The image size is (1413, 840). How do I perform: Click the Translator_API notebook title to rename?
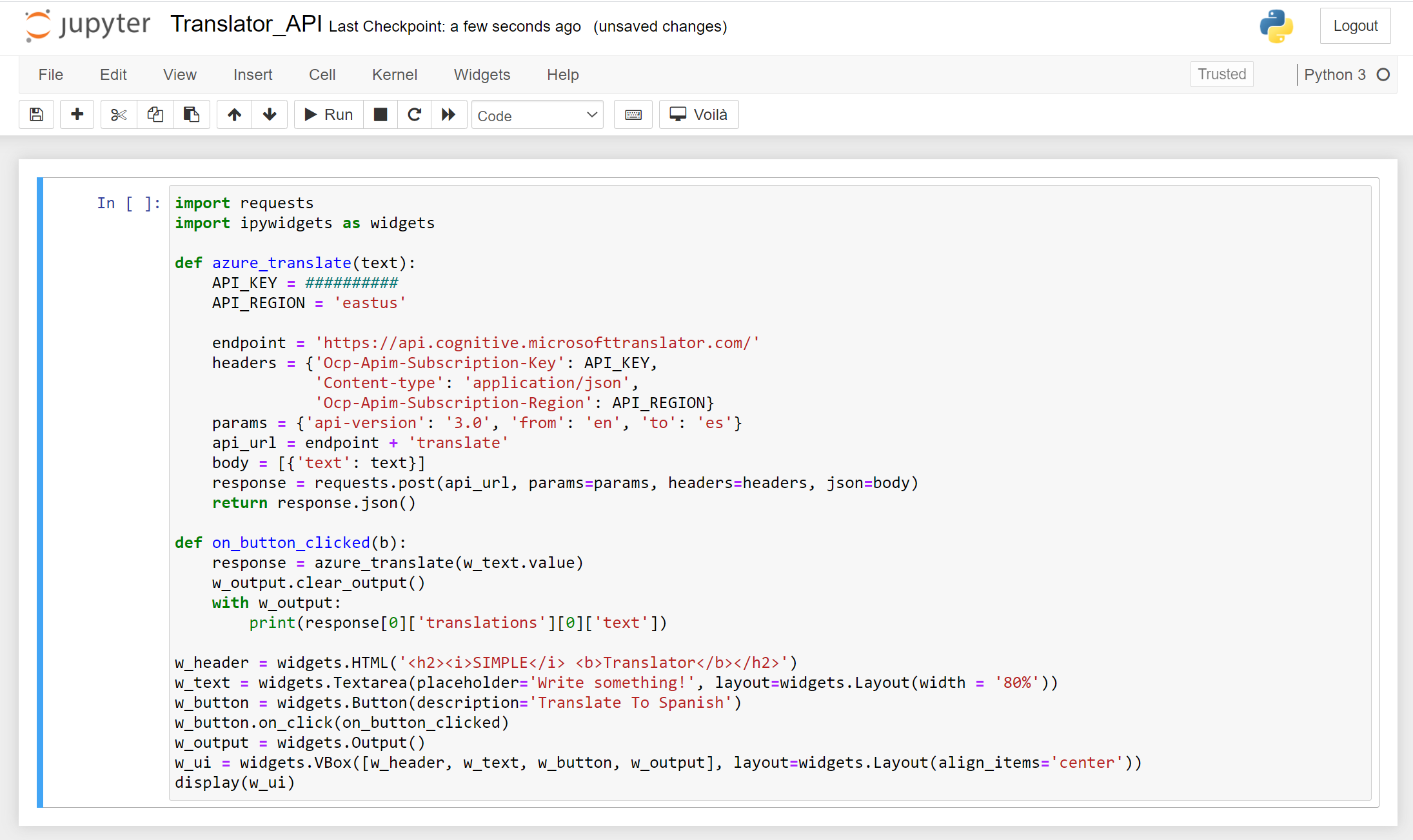pyautogui.click(x=246, y=24)
